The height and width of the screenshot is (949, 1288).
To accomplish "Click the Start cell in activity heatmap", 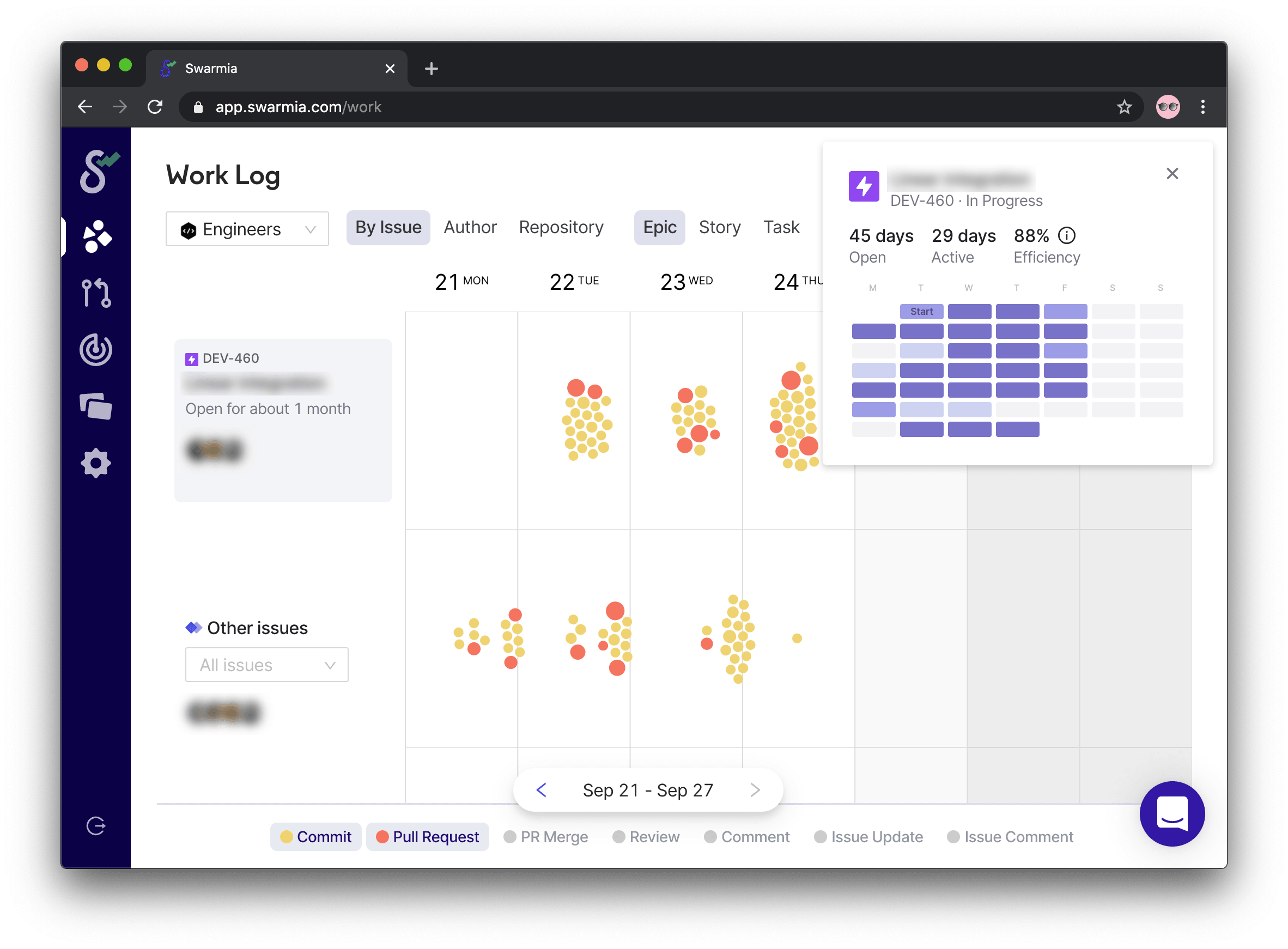I will click(x=921, y=312).
